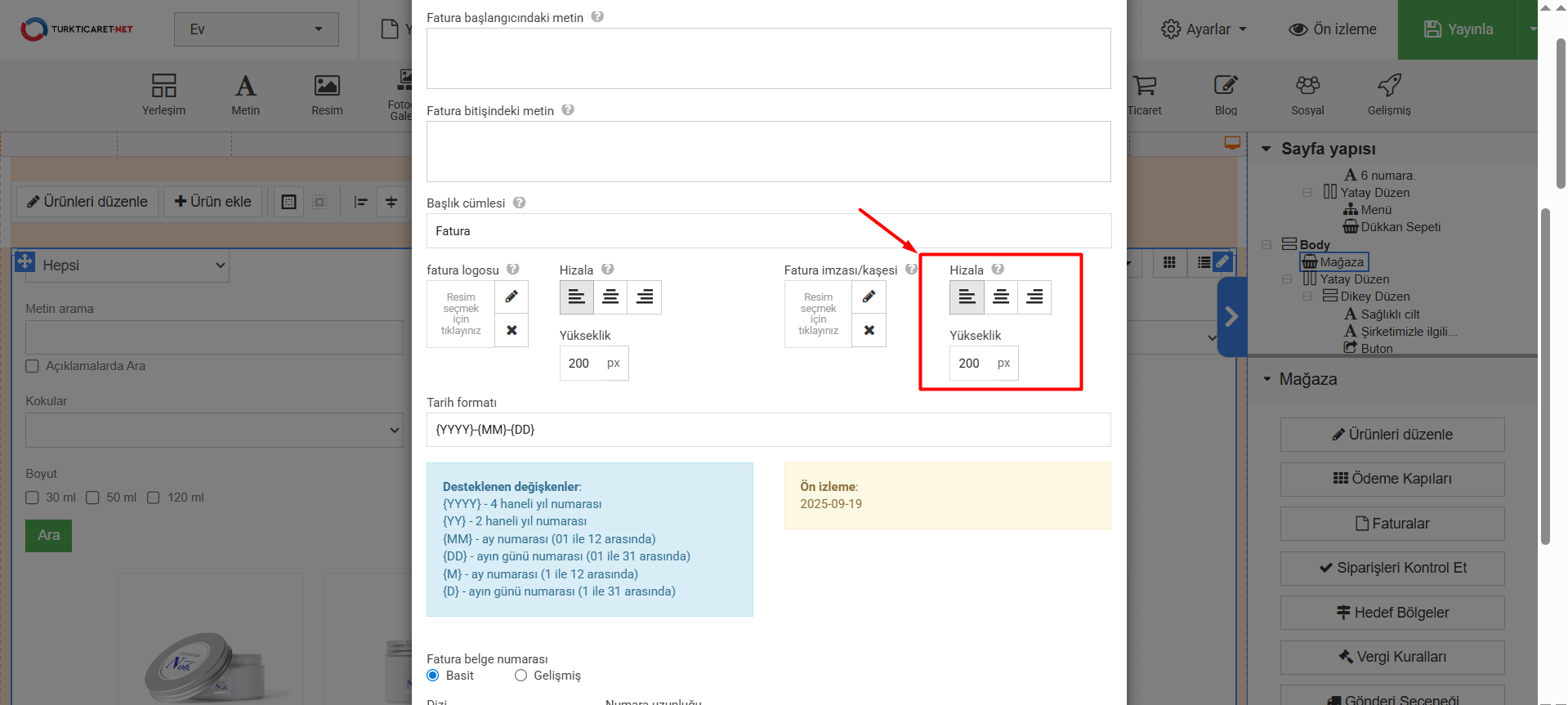
Task: Open help tooltip for Başlık cümlesi
Action: pyautogui.click(x=519, y=203)
